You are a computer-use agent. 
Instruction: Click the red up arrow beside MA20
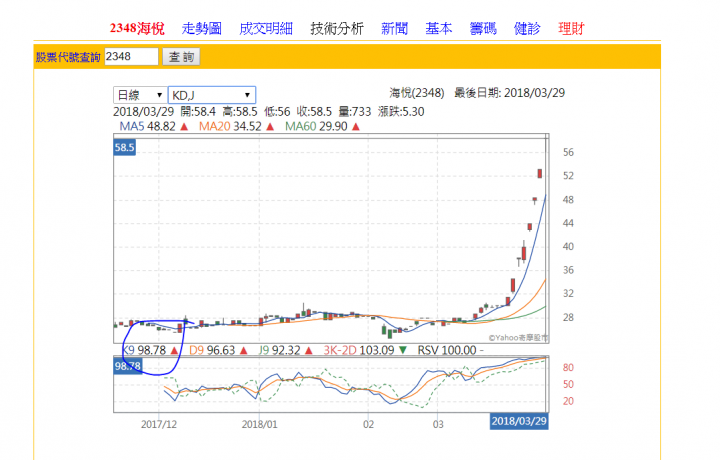point(270,126)
